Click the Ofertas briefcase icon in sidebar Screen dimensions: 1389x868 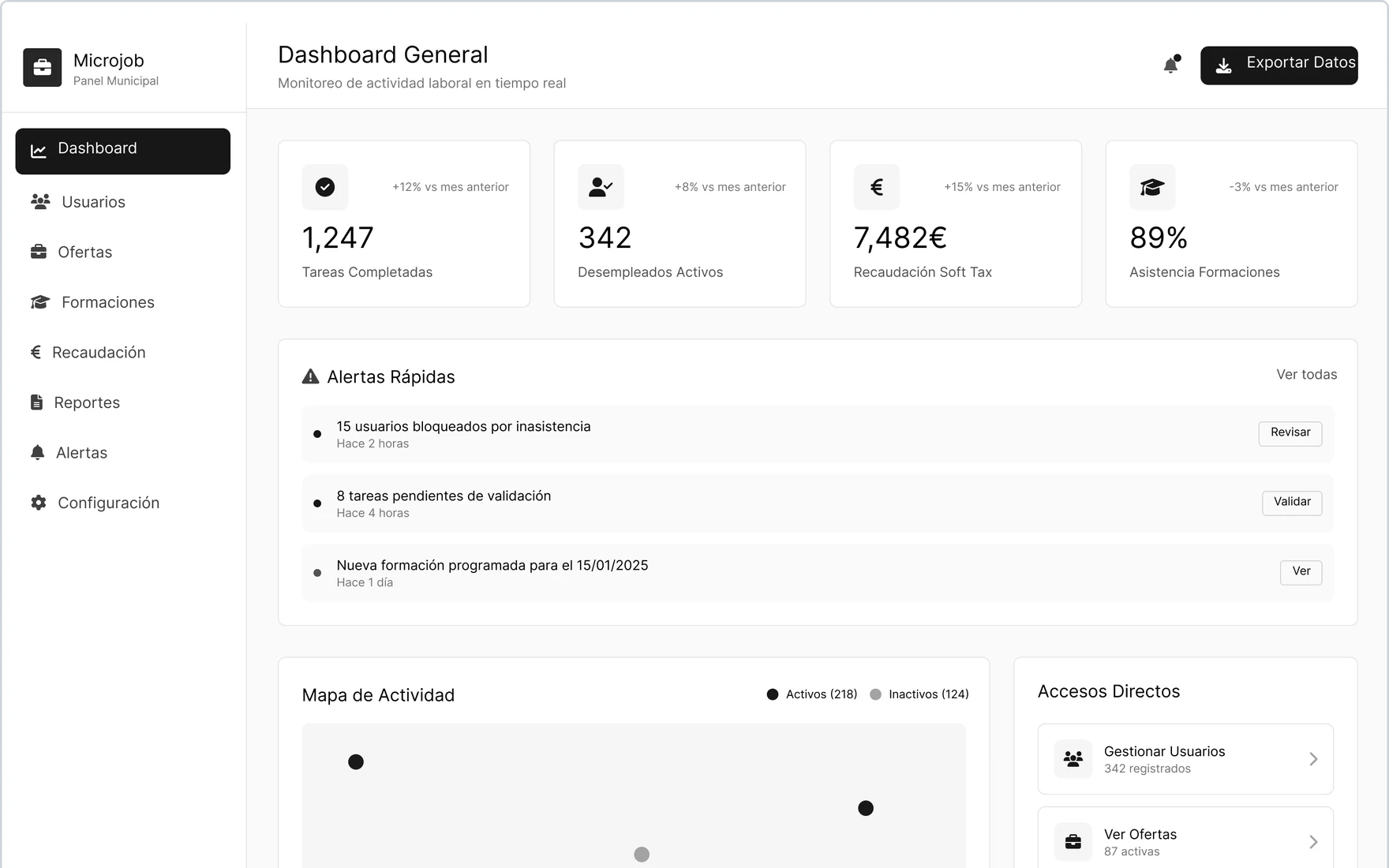coord(38,252)
